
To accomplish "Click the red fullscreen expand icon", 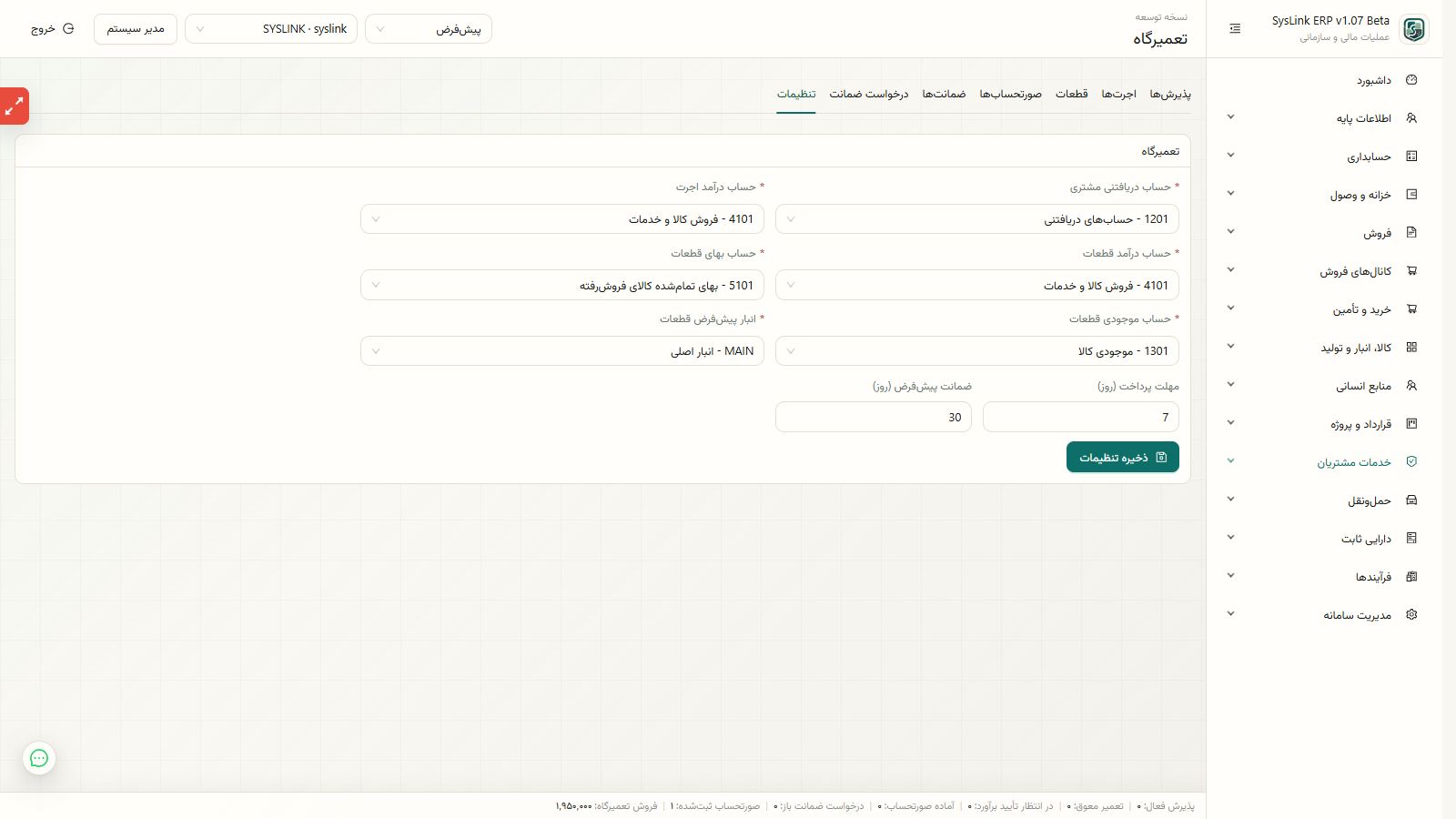I will pyautogui.click(x=14, y=106).
